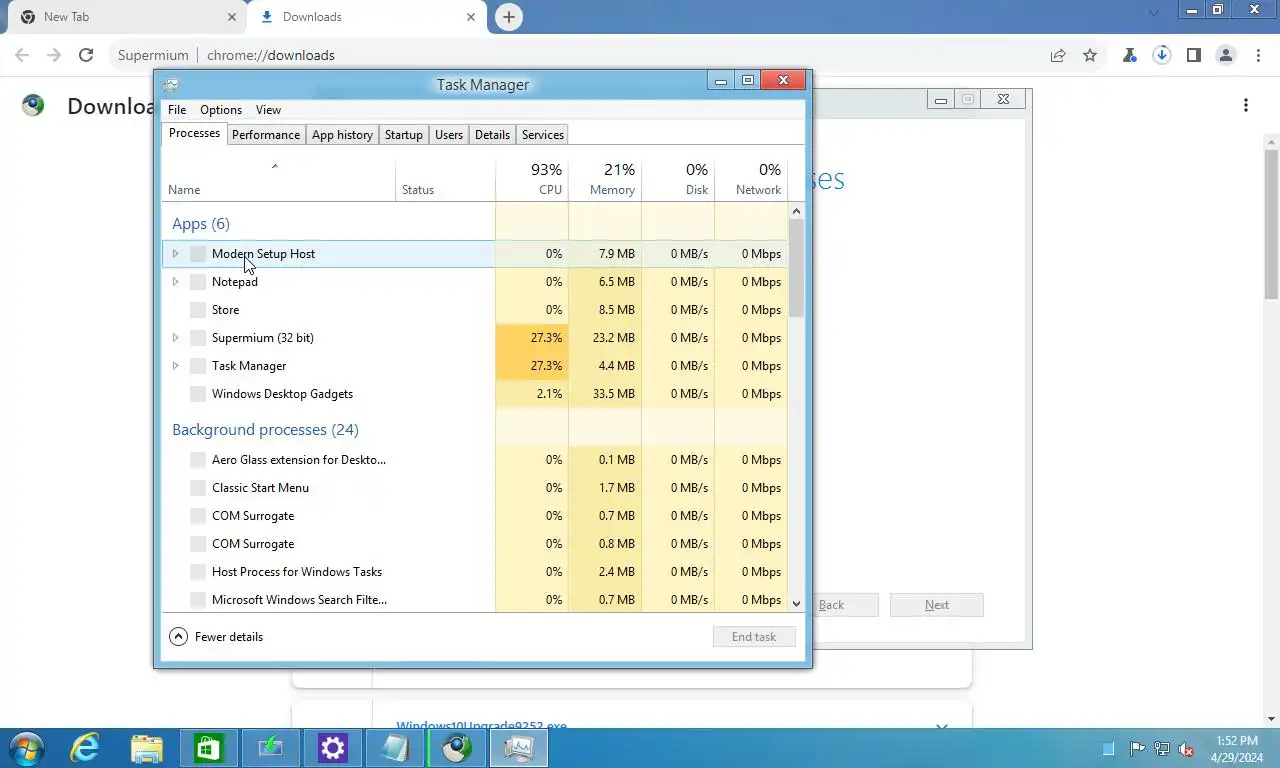Open the Options menu in Task Manager
Image resolution: width=1280 pixels, height=768 pixels.
tap(221, 110)
